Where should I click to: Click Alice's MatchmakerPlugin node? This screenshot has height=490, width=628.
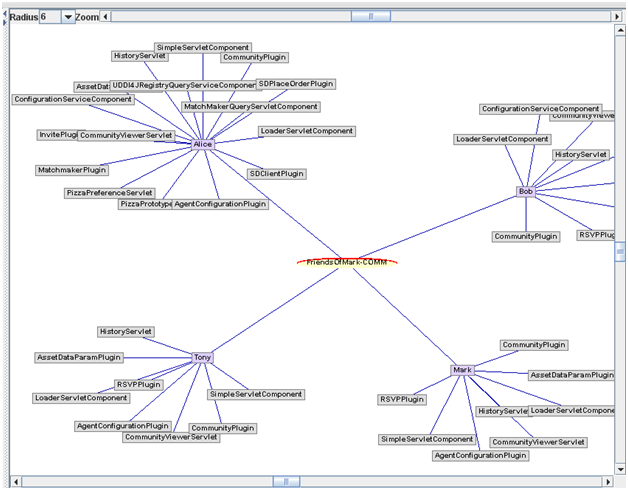pyautogui.click(x=71, y=171)
